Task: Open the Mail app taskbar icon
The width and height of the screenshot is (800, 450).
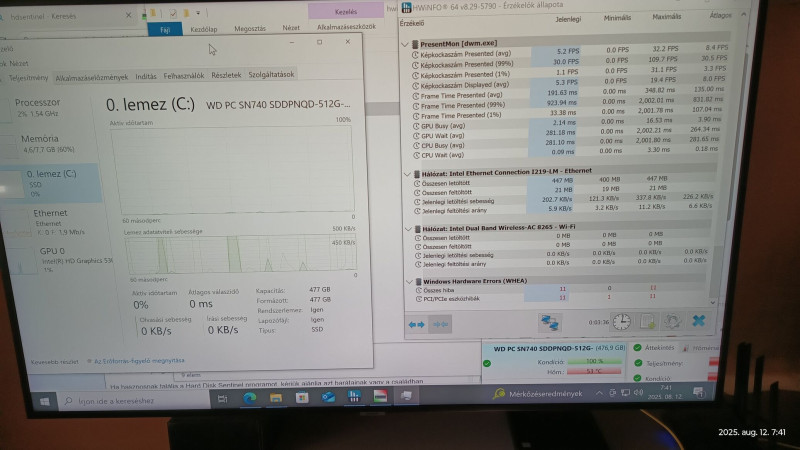Action: pyautogui.click(x=328, y=396)
